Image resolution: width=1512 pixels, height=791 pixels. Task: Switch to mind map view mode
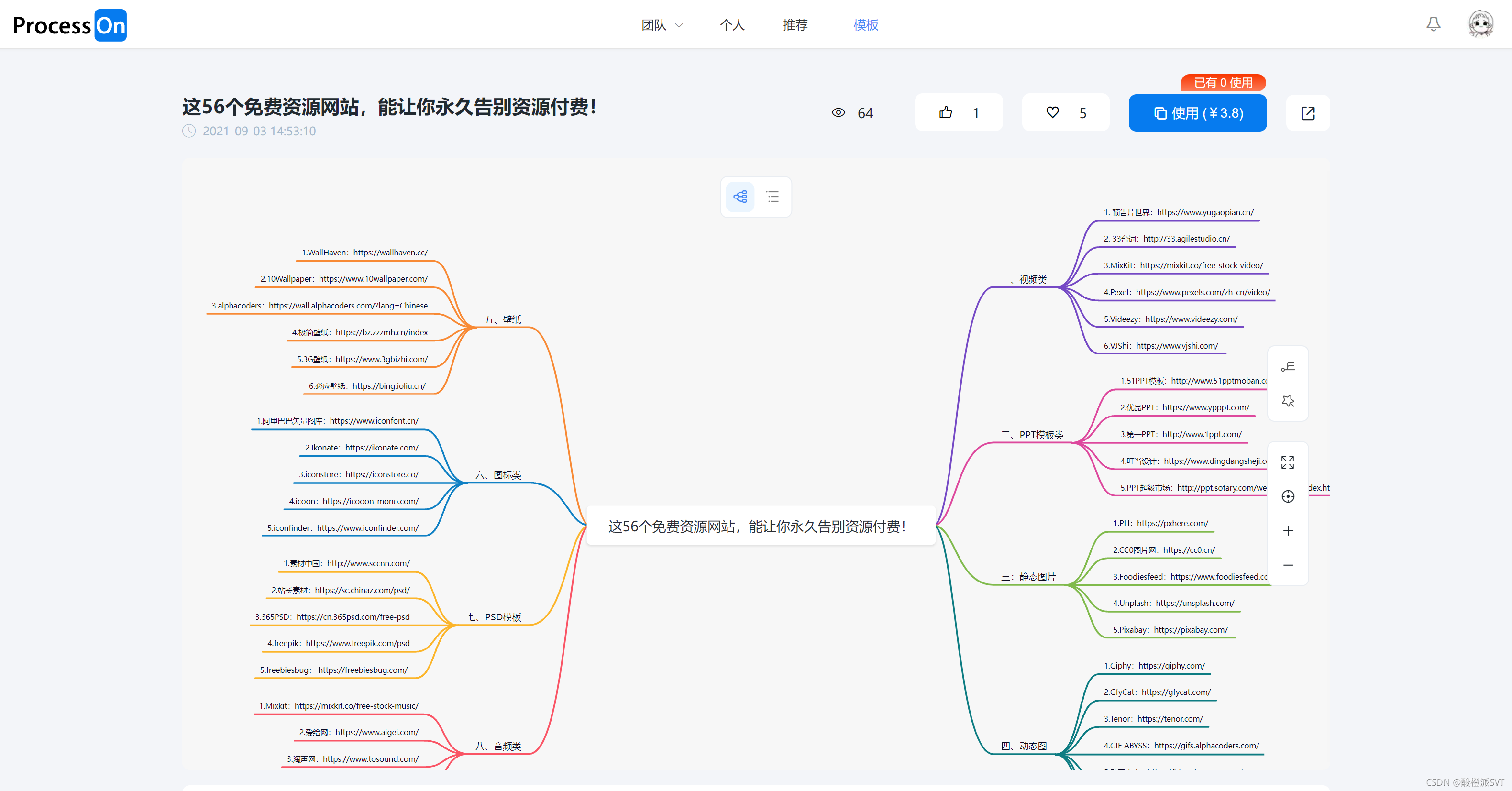[739, 197]
